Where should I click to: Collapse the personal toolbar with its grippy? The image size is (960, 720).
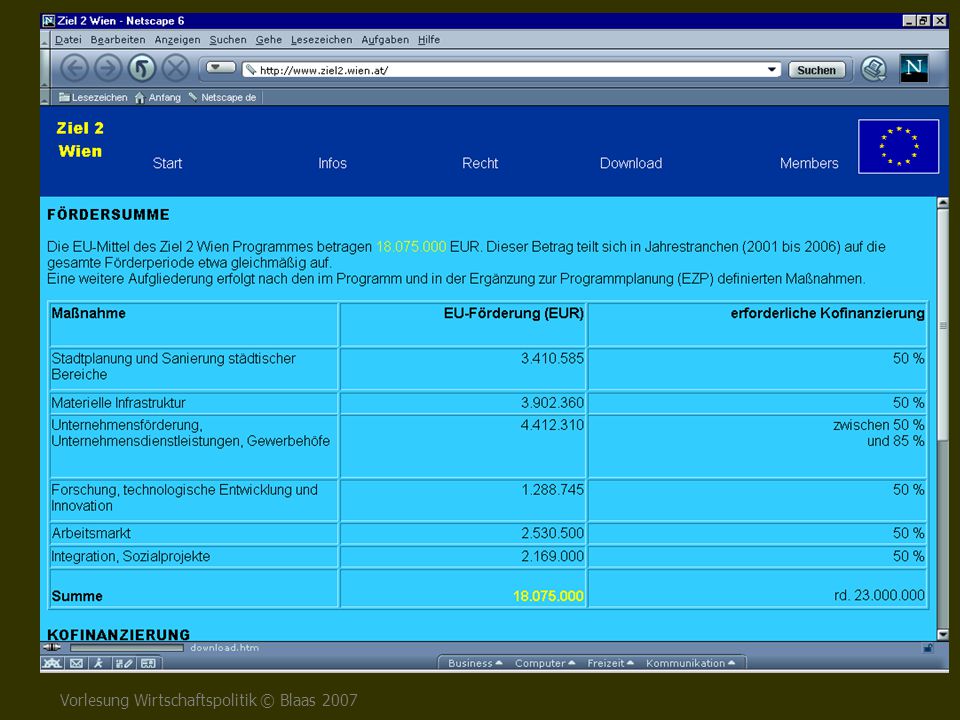pos(44,97)
